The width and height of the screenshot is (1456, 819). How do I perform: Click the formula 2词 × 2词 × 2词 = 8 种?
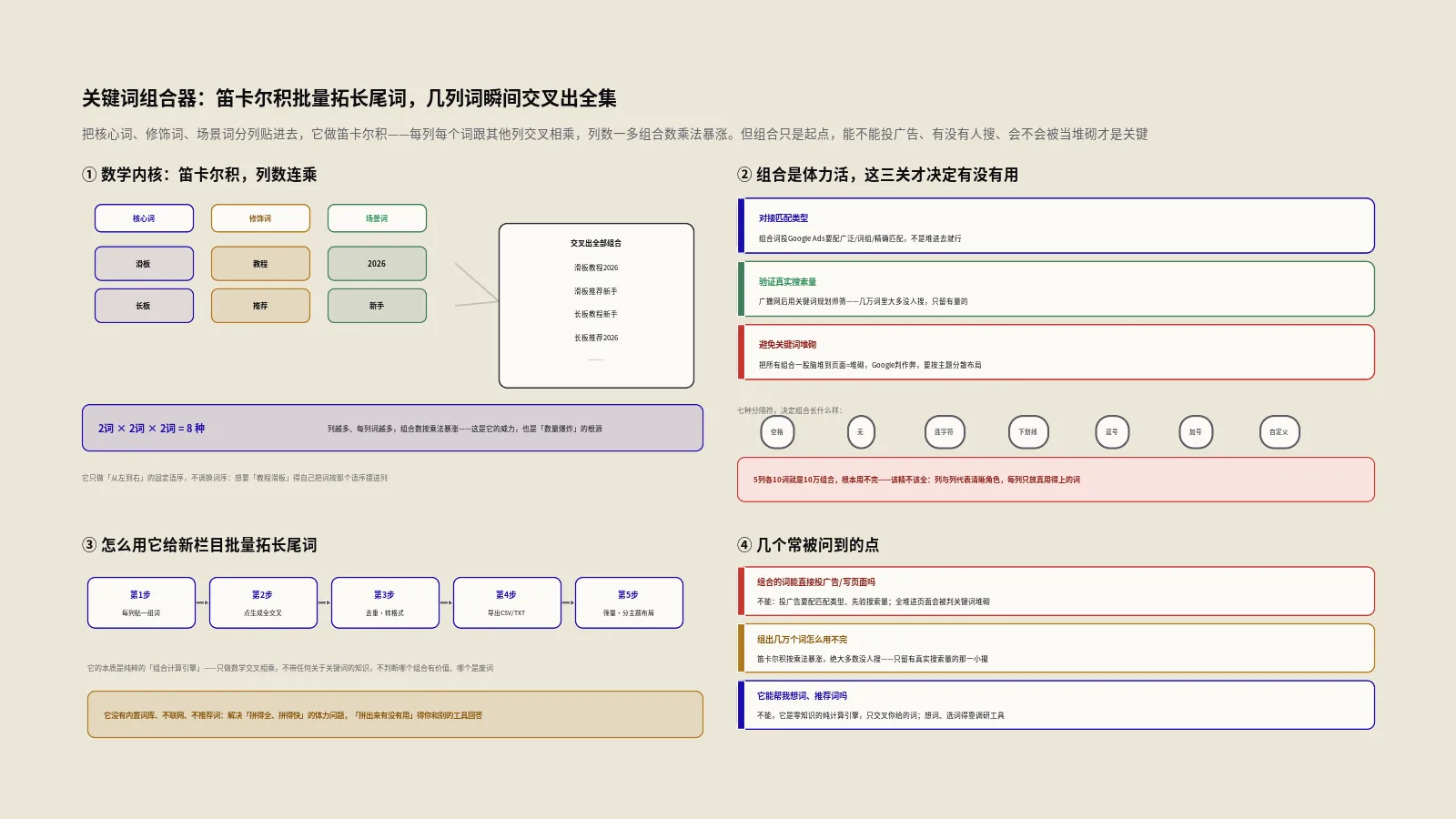(151, 428)
